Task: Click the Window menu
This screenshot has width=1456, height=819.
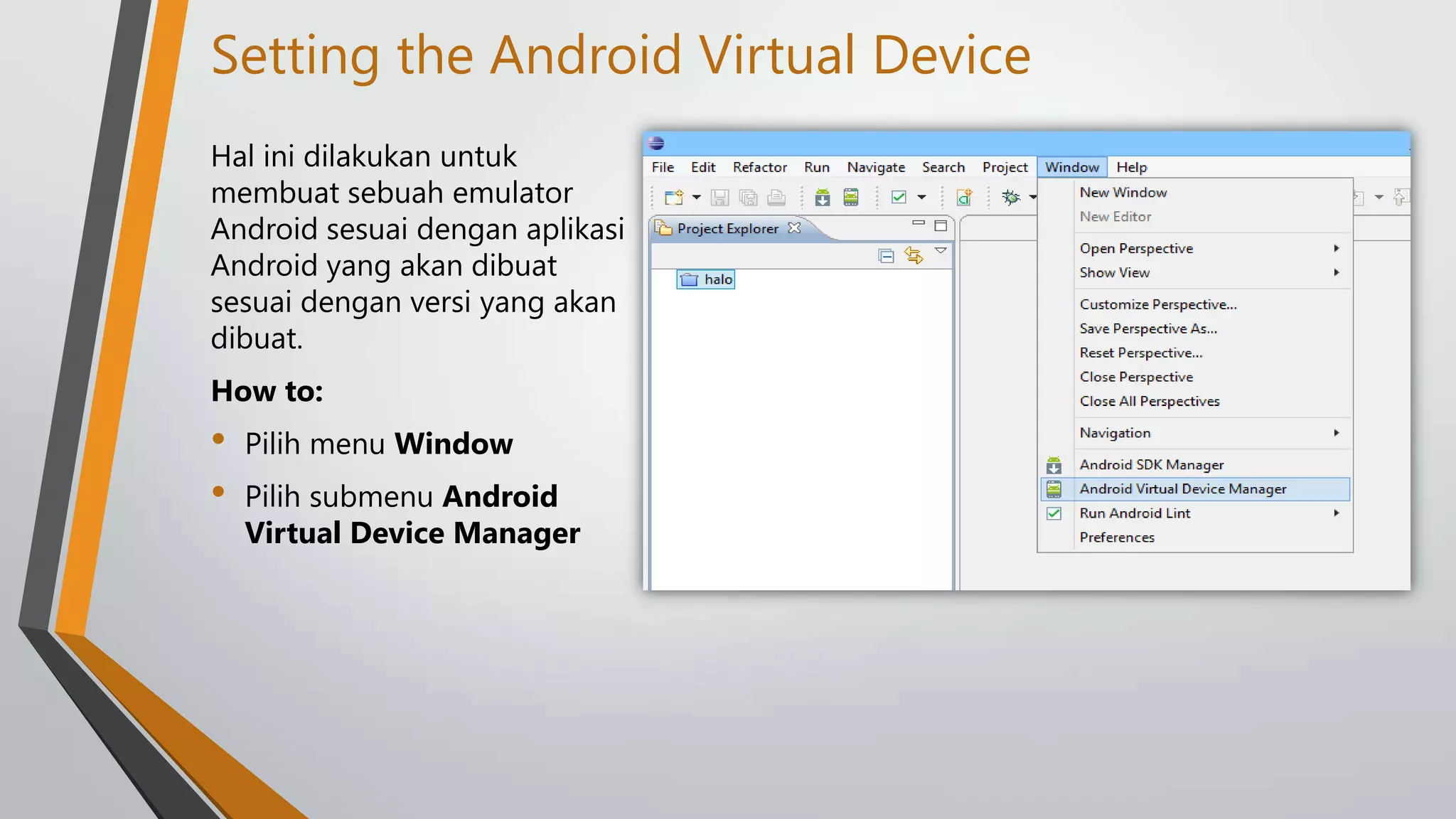Action: (x=1072, y=167)
